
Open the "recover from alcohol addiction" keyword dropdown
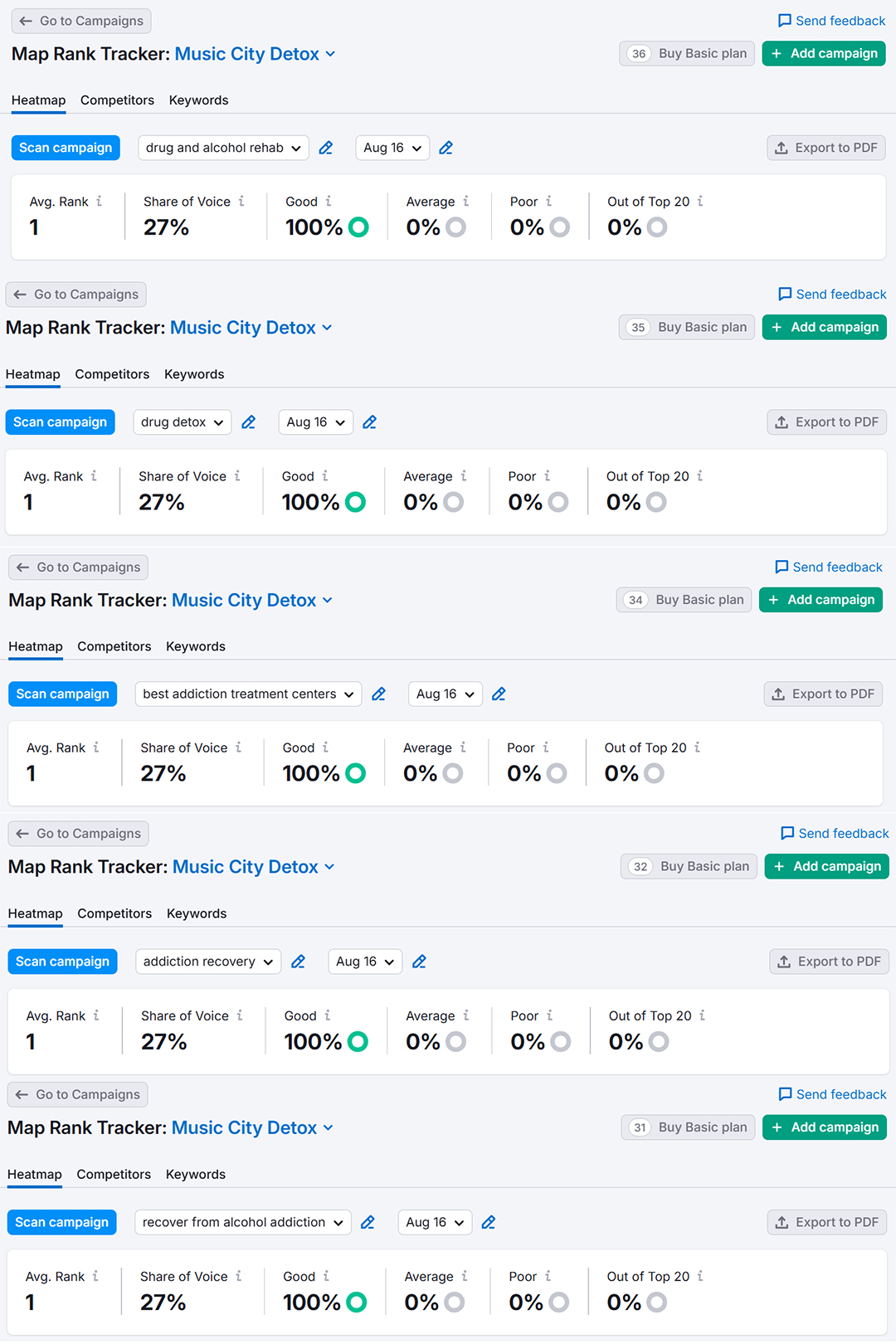click(x=242, y=1222)
